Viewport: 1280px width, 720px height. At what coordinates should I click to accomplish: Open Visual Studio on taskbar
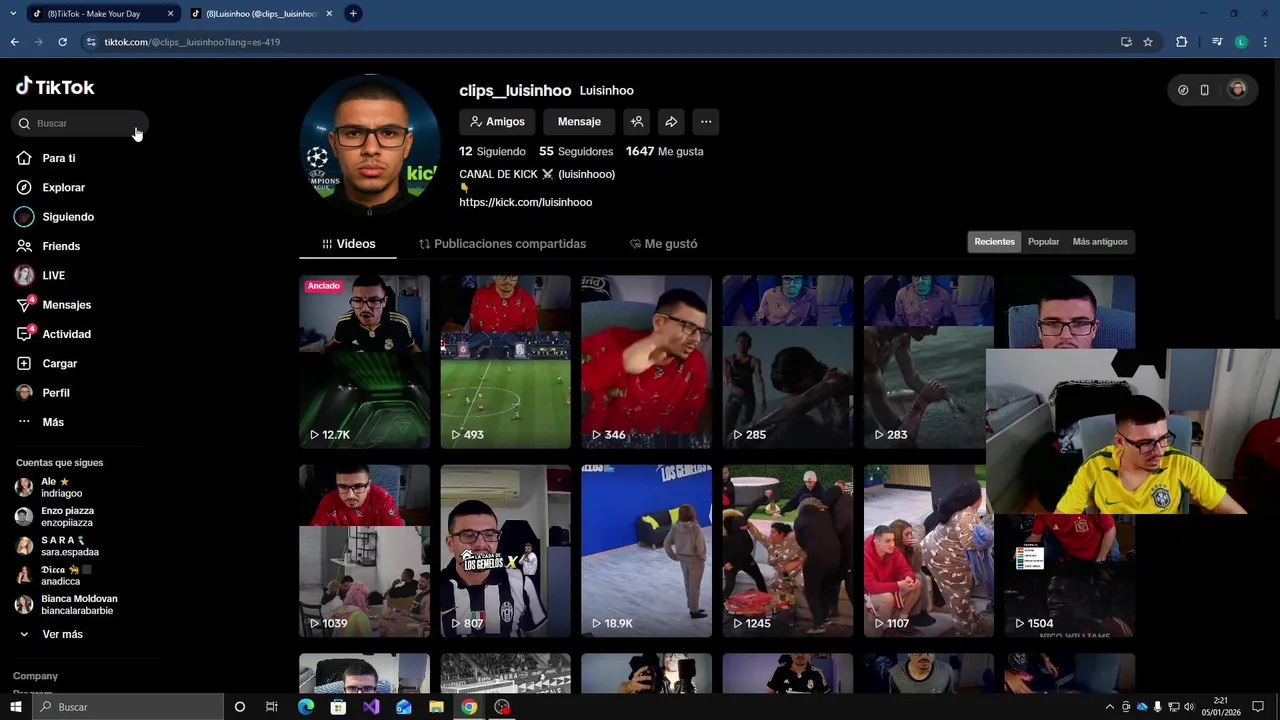point(371,707)
